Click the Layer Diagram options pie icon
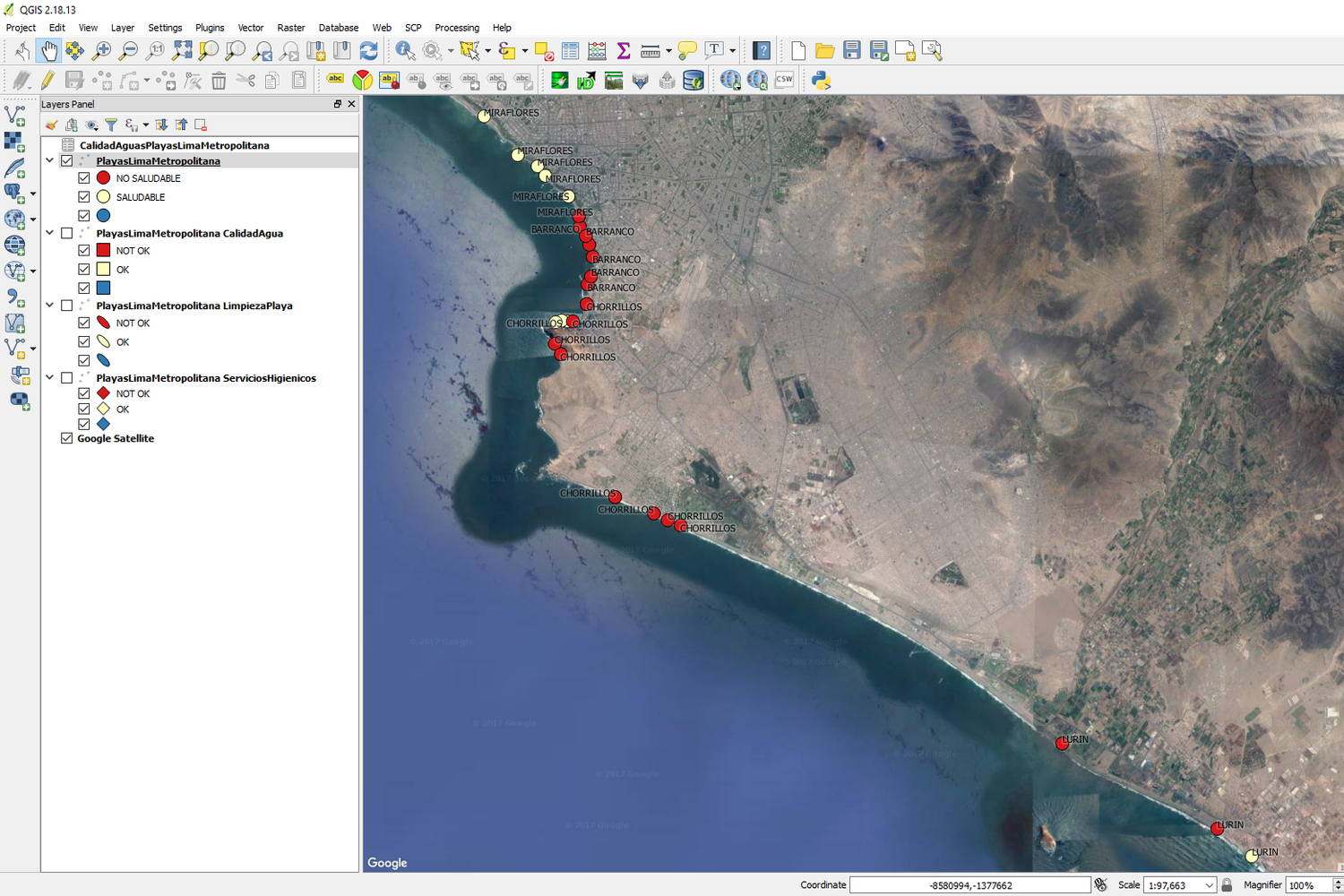This screenshot has height=896, width=1344. click(x=362, y=81)
